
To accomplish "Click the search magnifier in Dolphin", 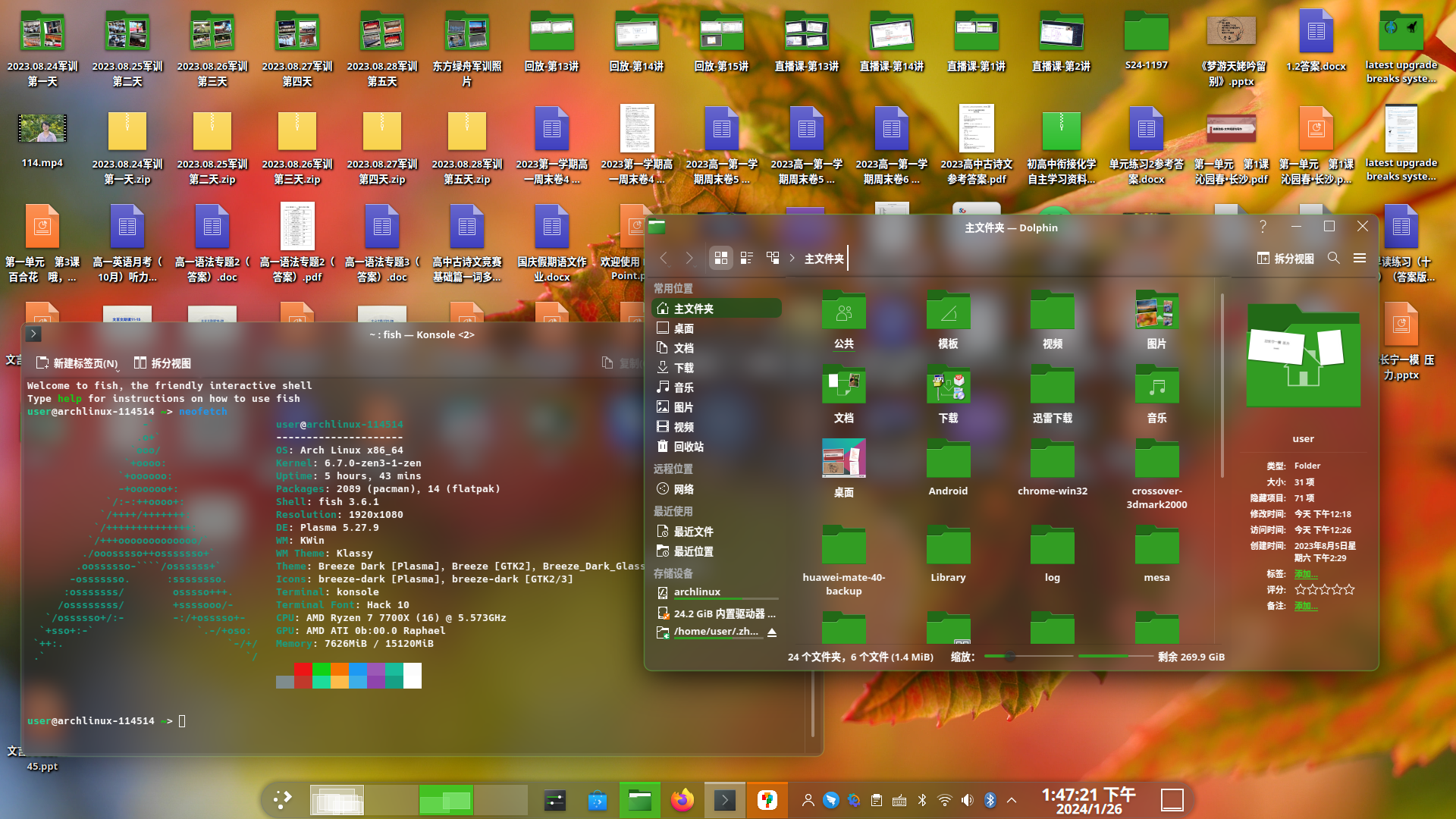I will [1333, 259].
